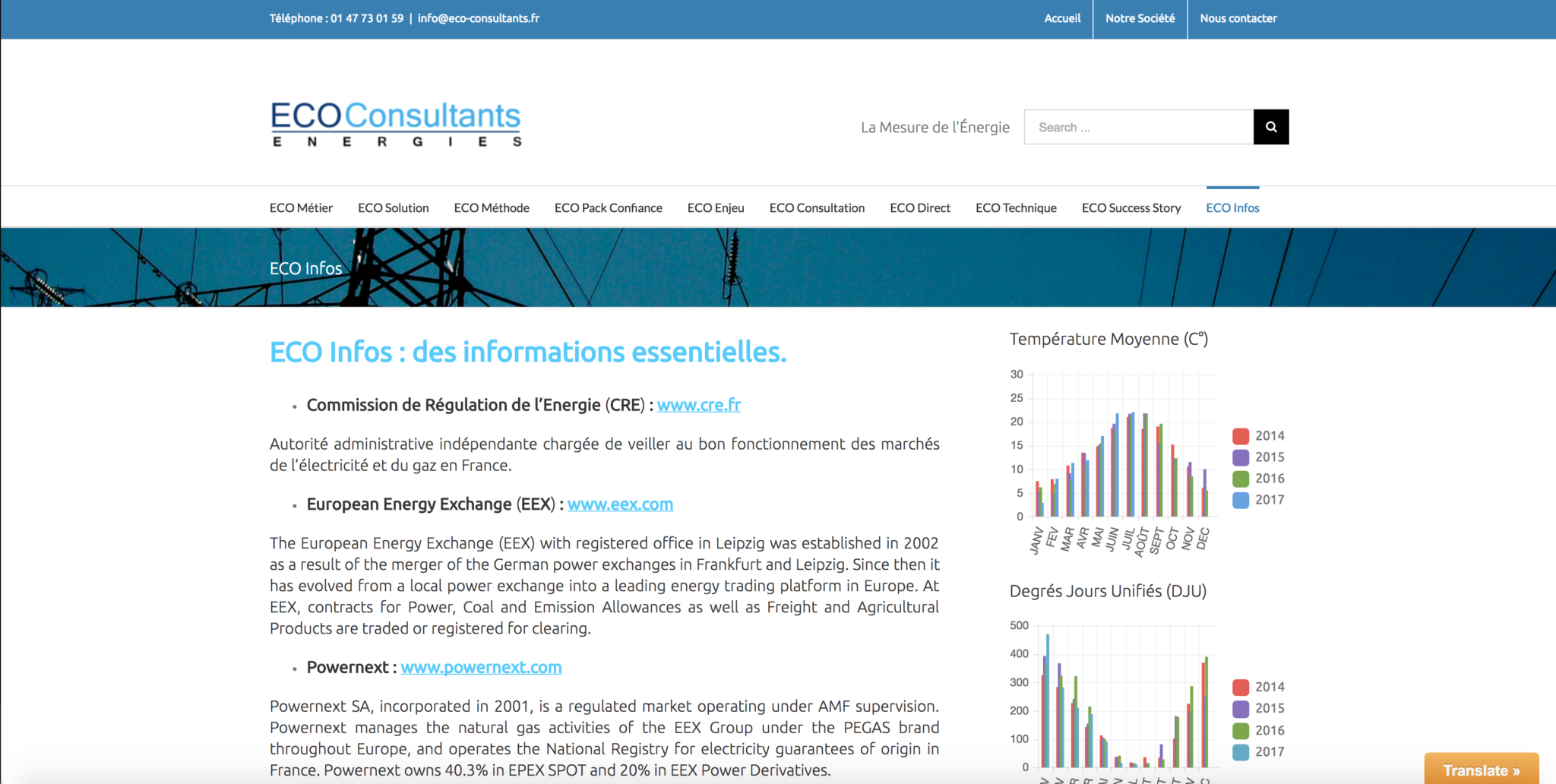The height and width of the screenshot is (784, 1556).
Task: Click the Translate » button
Action: (1482, 769)
